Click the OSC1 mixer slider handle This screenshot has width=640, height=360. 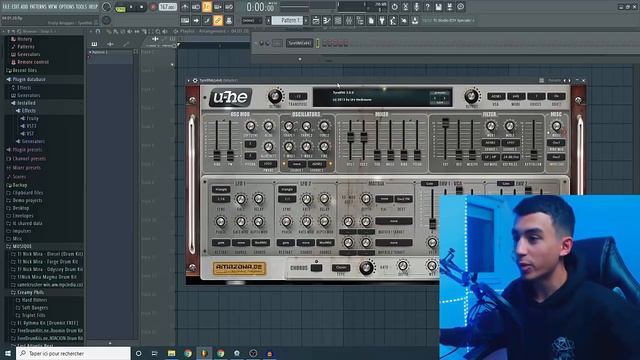coord(351,137)
